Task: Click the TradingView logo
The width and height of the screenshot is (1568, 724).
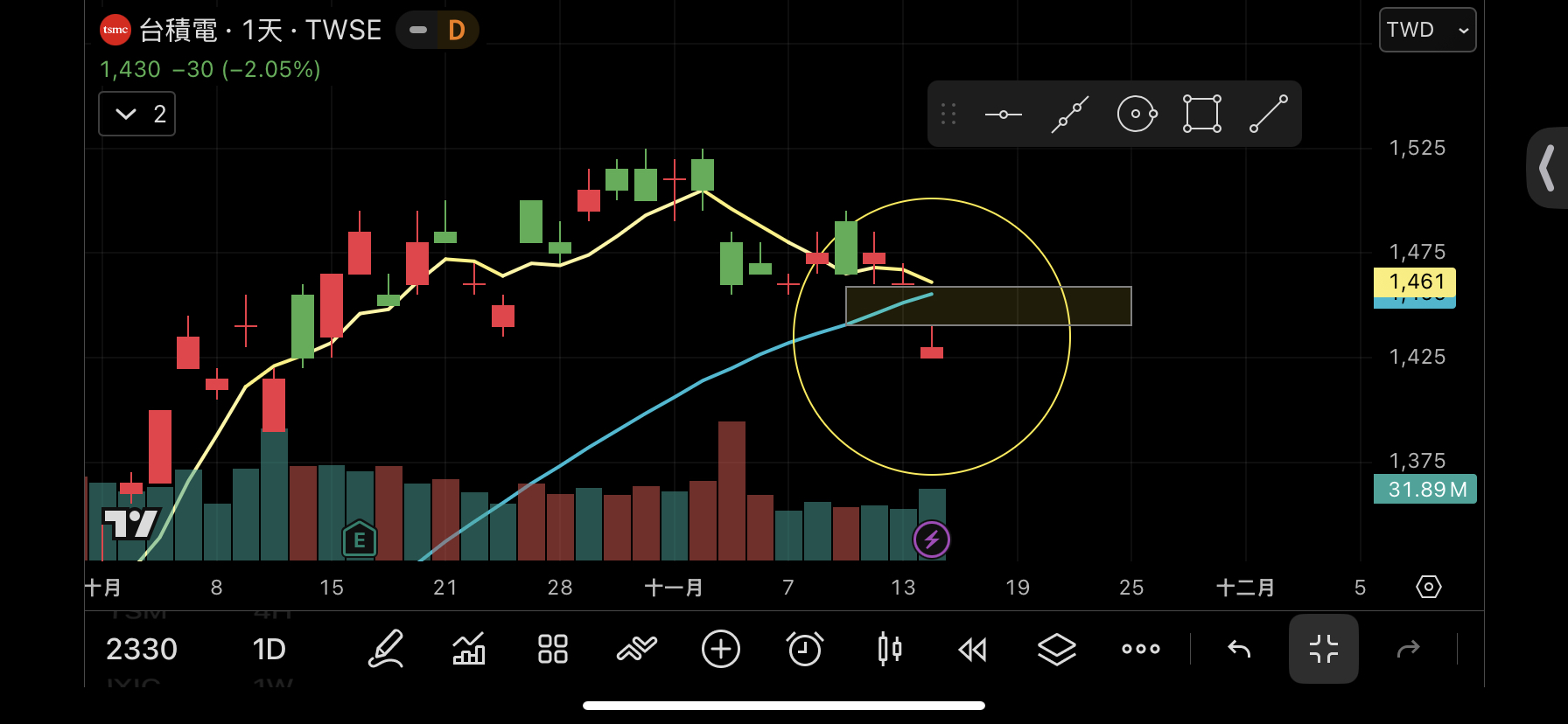Action: (131, 524)
